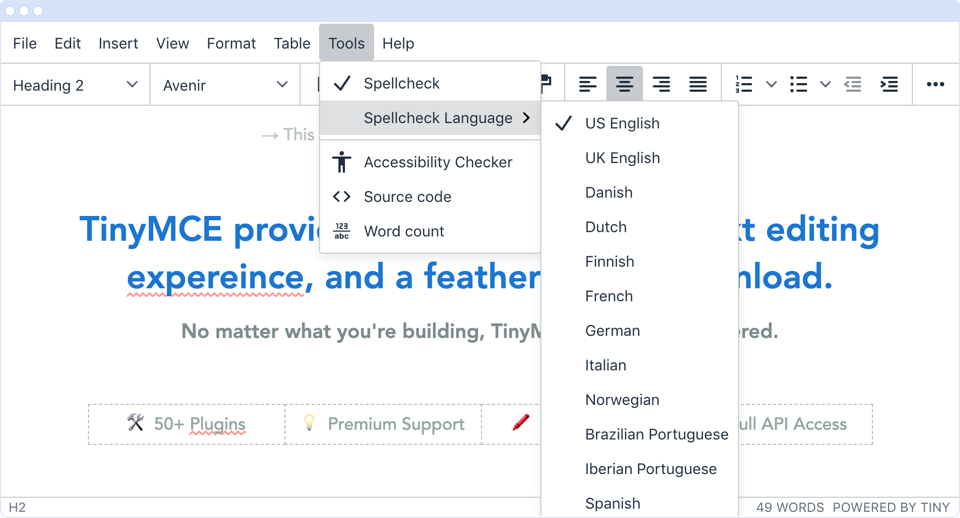Choose Italian as spellcheck language

point(640,366)
